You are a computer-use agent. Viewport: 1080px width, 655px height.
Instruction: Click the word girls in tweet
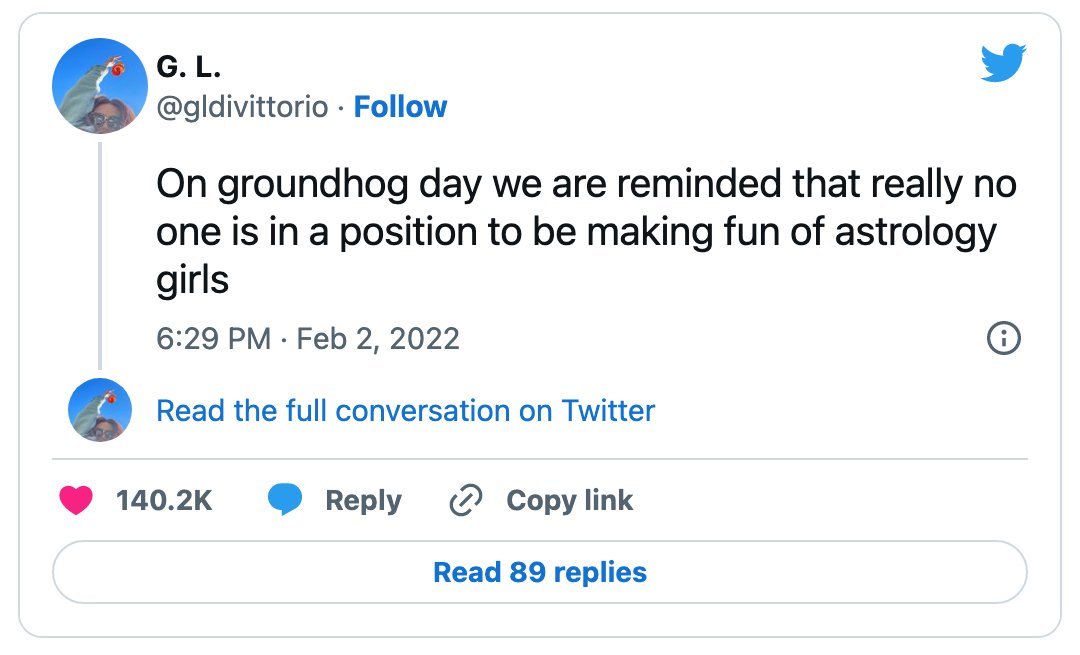(192, 280)
